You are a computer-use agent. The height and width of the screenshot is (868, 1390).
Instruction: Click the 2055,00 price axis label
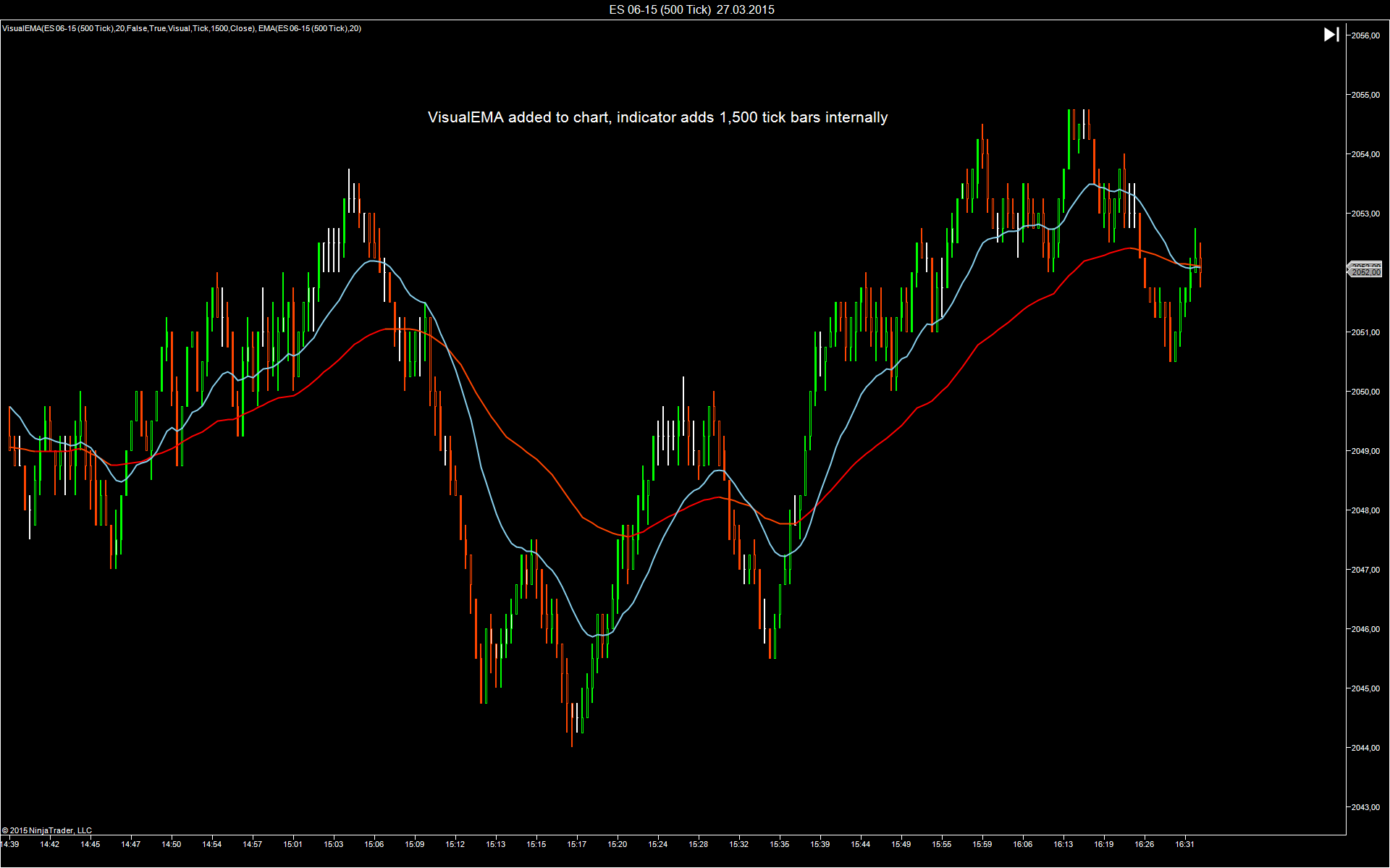pos(1365,95)
